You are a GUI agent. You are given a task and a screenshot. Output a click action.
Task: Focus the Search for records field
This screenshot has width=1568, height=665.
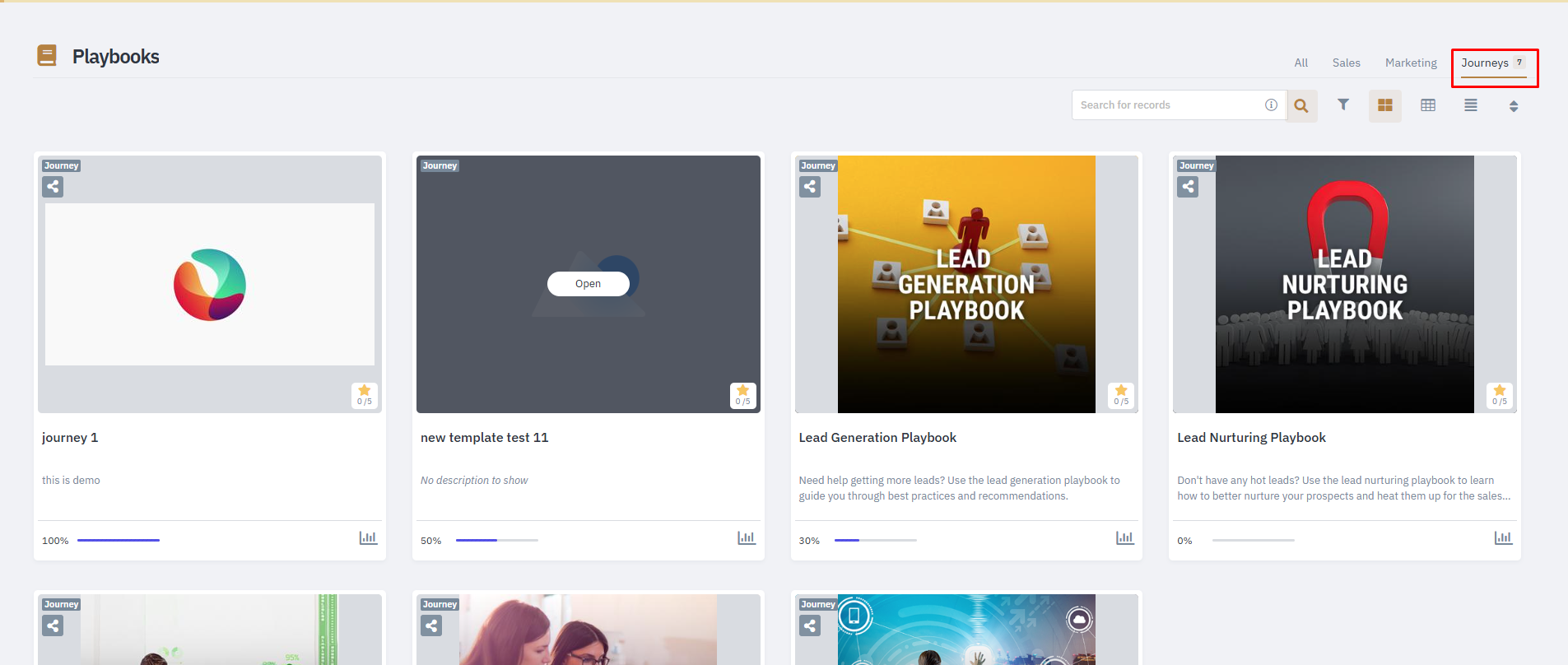point(1169,105)
